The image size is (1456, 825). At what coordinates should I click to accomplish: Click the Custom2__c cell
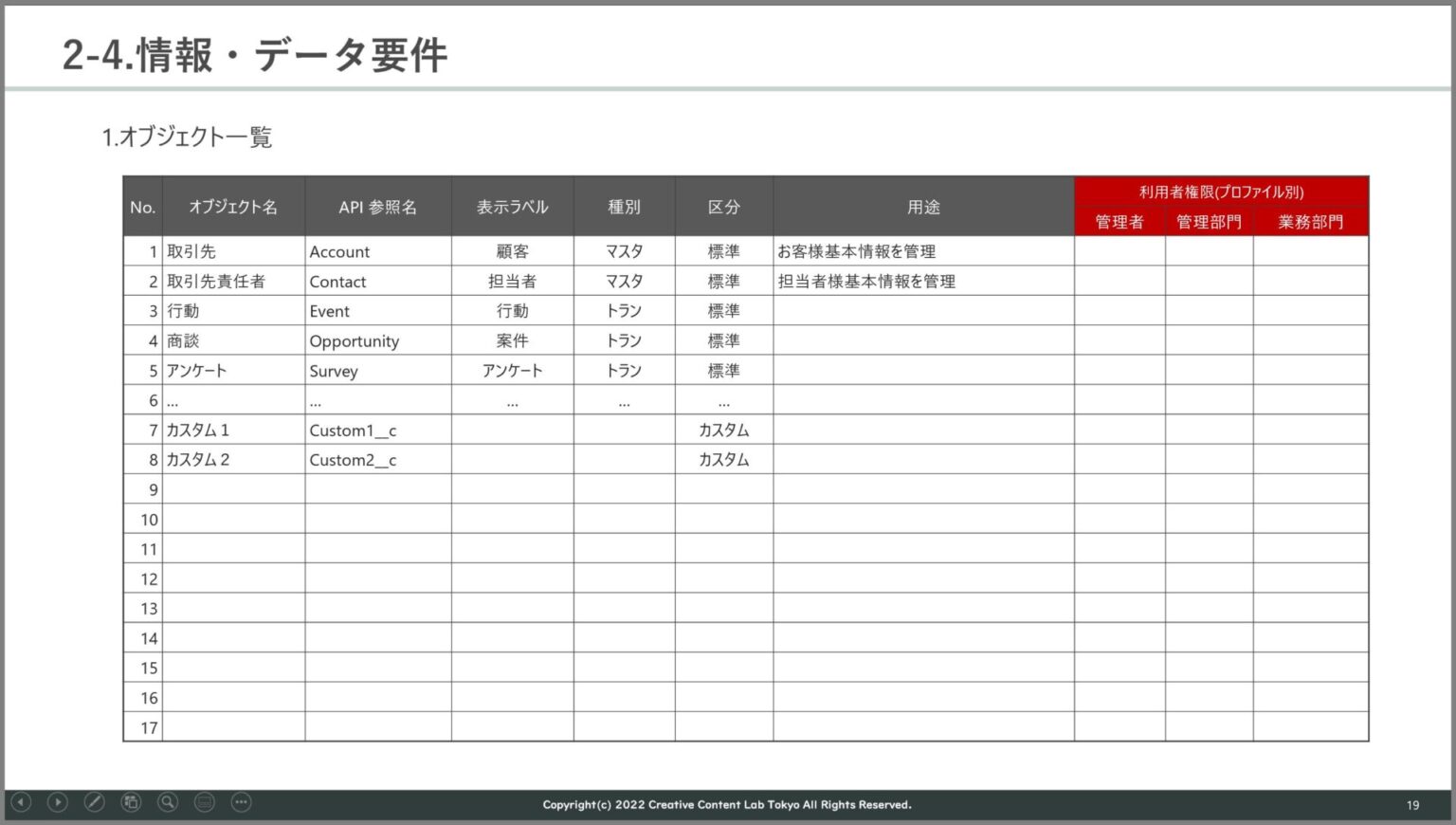(353, 460)
